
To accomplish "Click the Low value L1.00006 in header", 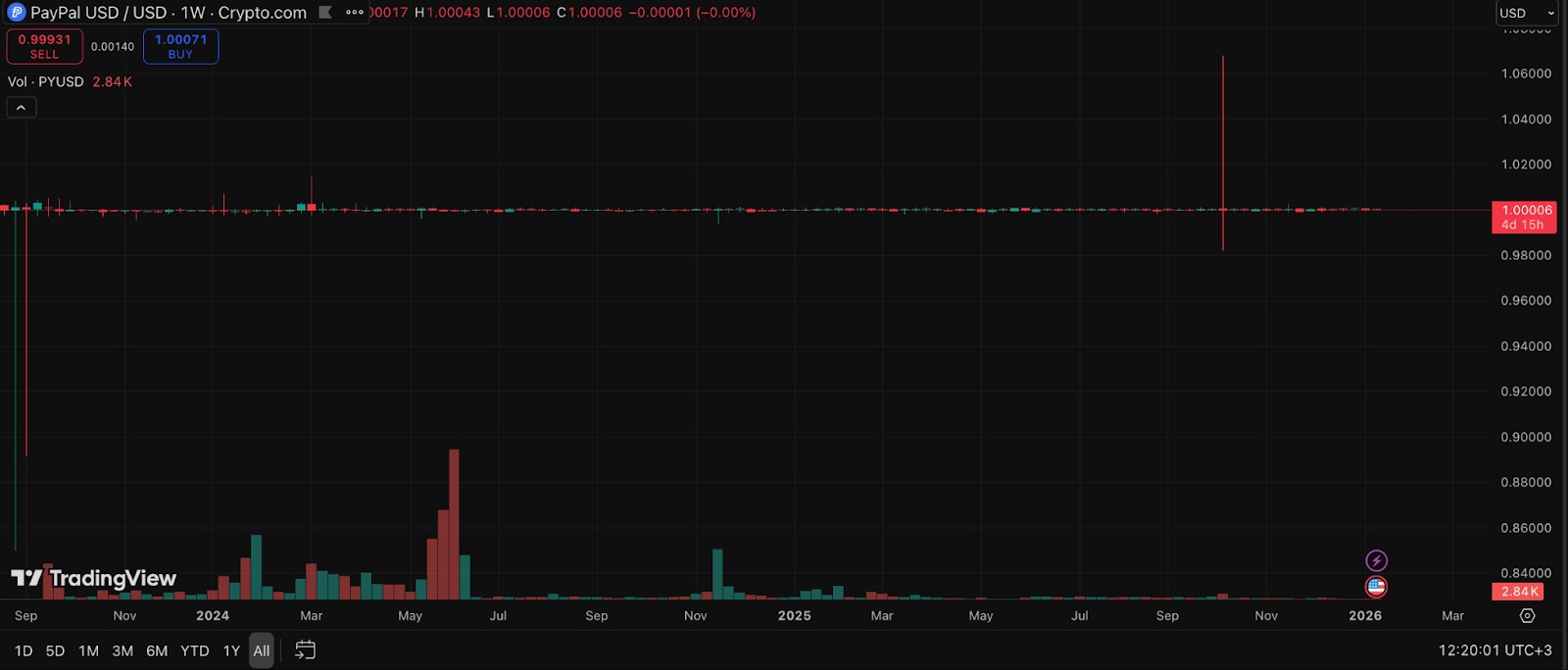I will pyautogui.click(x=518, y=13).
